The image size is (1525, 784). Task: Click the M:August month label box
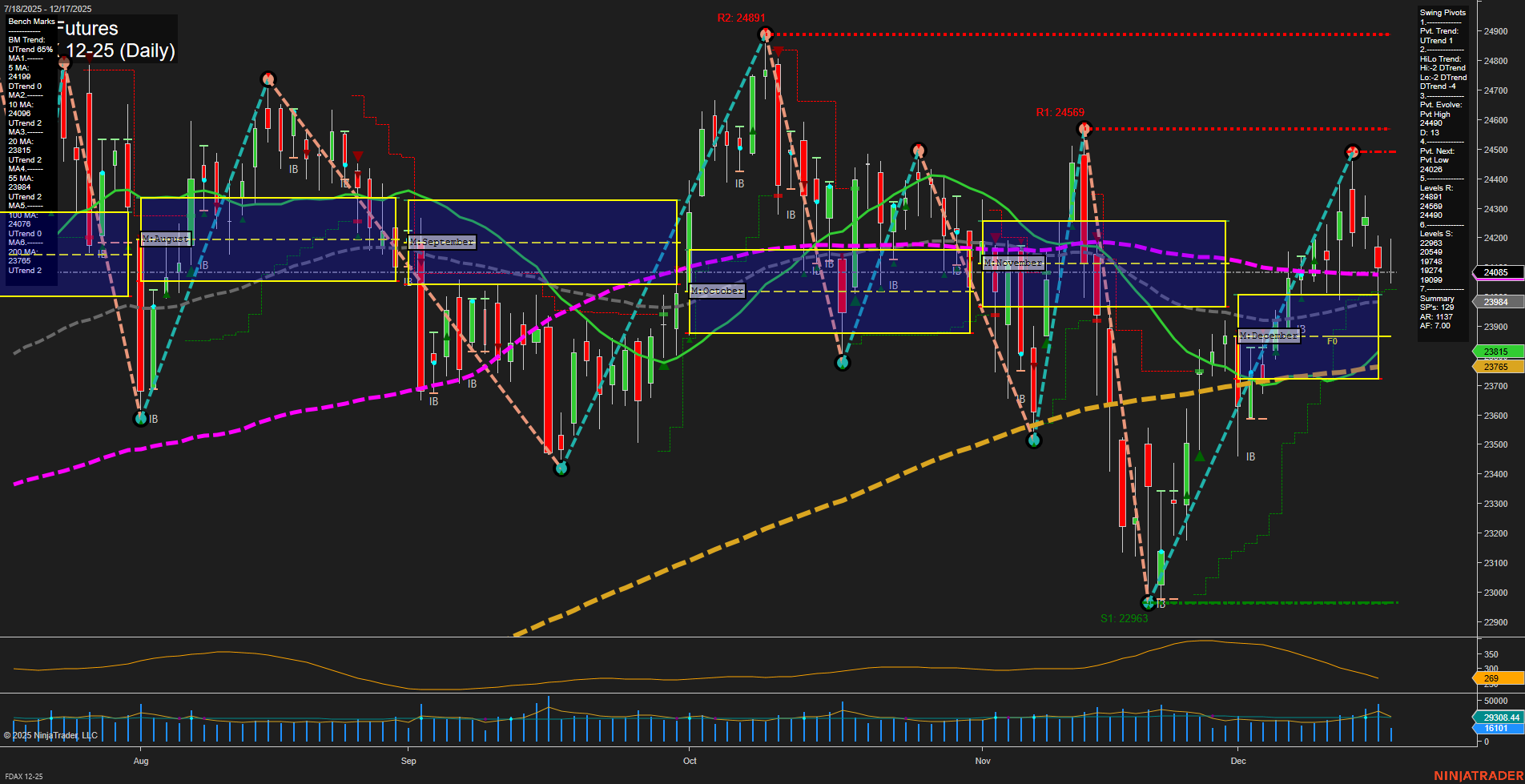tap(165, 239)
